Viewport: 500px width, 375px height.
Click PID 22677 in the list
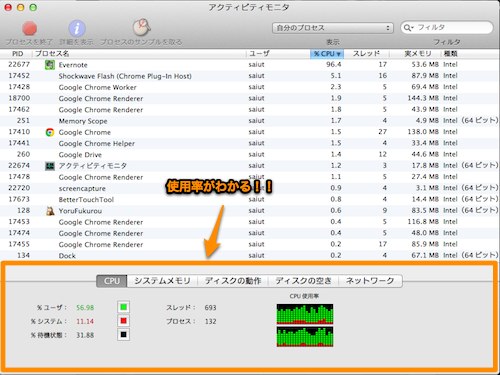19,64
